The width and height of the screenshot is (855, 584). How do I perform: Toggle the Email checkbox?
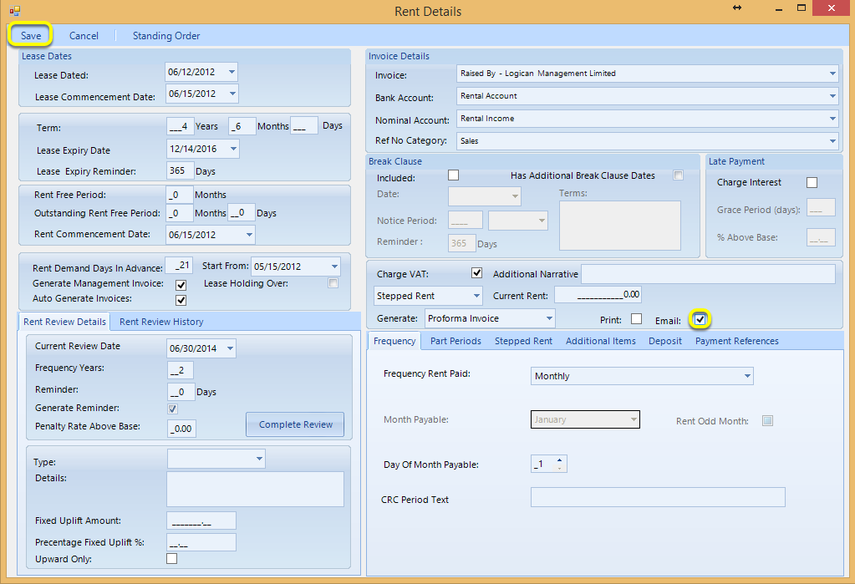(x=700, y=320)
